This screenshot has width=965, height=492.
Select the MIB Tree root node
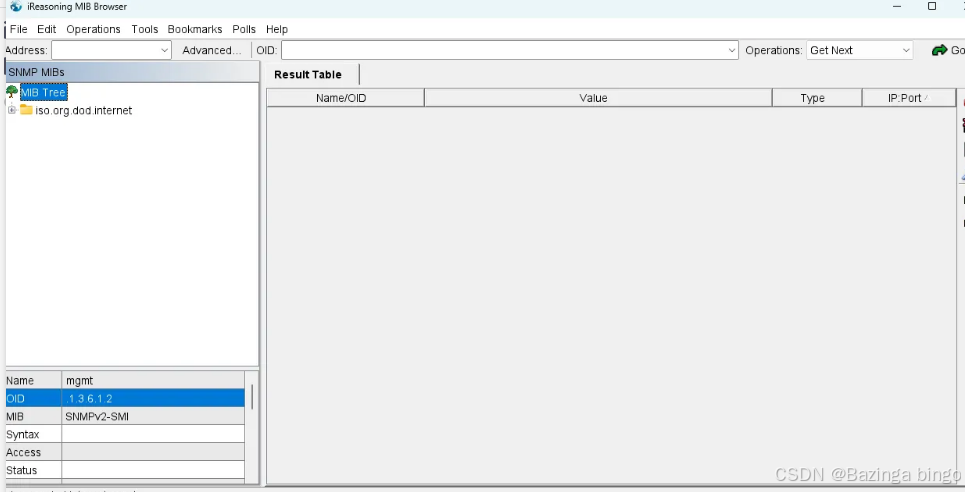click(43, 92)
